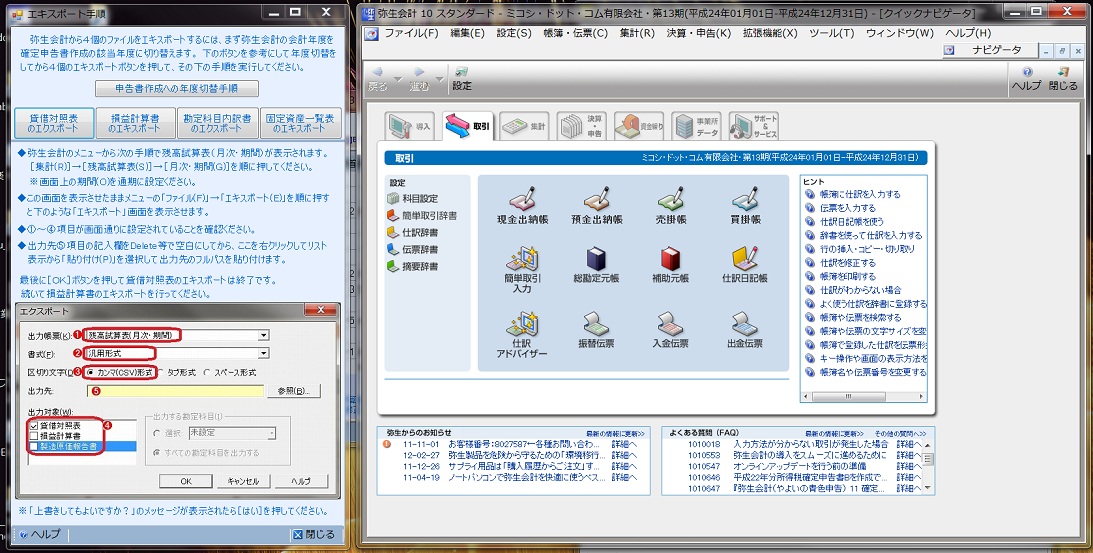The width and height of the screenshot is (1093, 553).
Task: Click the document icon left of ファイル menu
Action: click(x=372, y=33)
